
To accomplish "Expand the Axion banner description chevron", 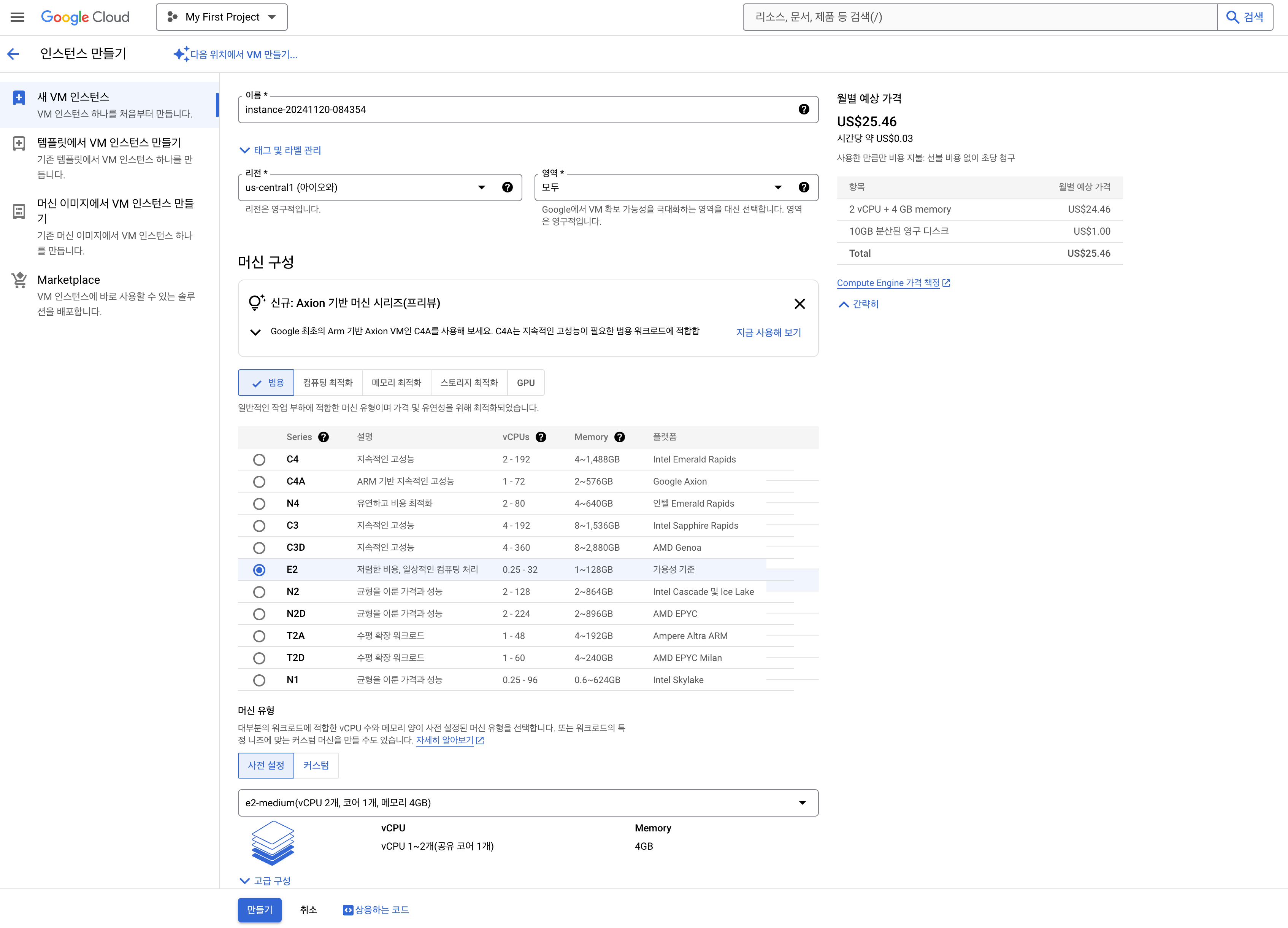I will pyautogui.click(x=255, y=332).
